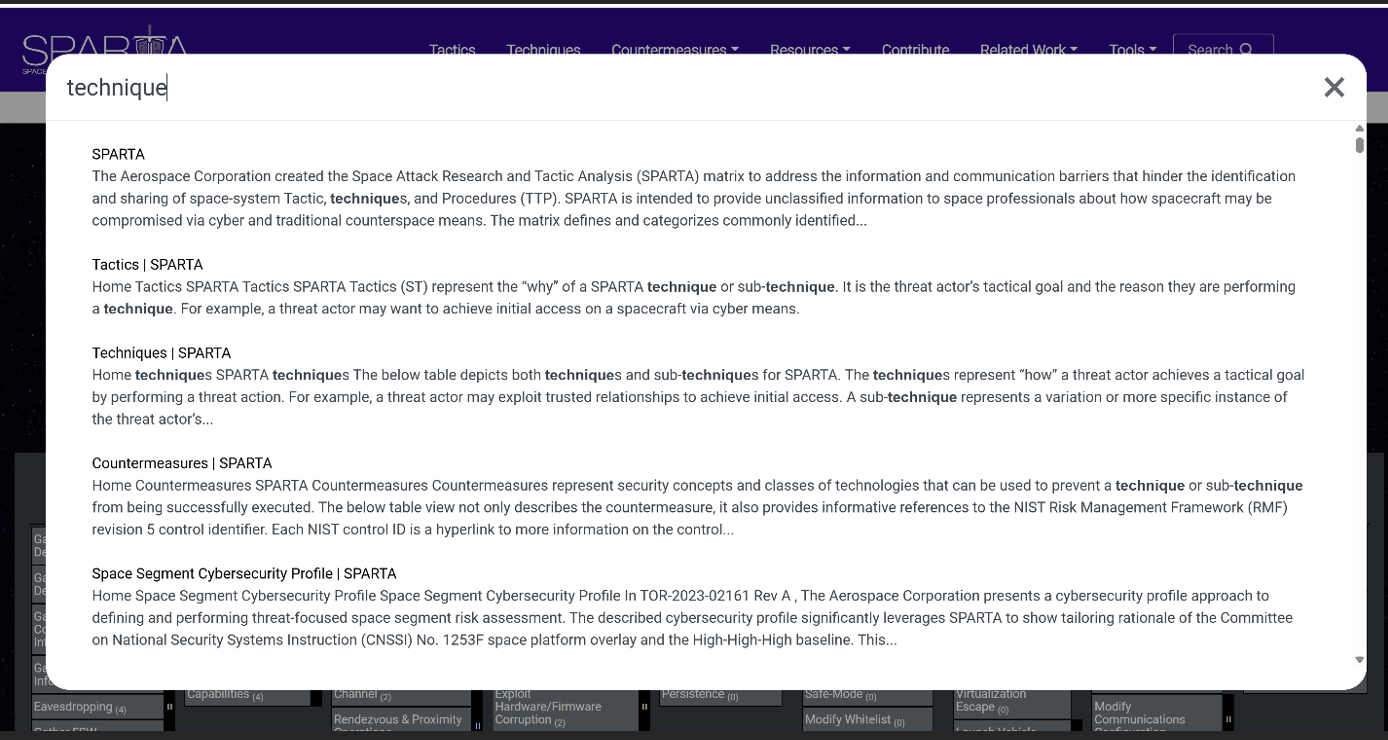Open the 'Techniques | SPARTA' result
The width and height of the screenshot is (1388, 740).
[161, 353]
